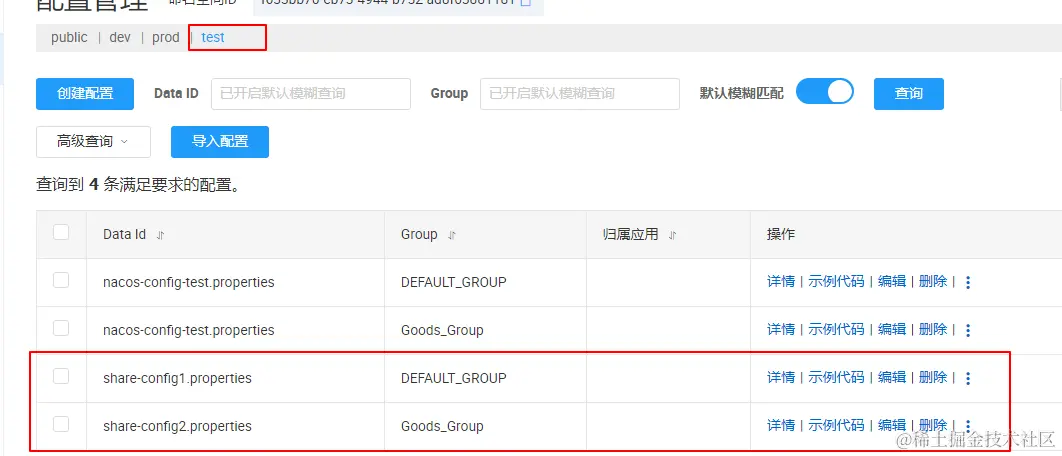Screen dimensions: 1062x456
Task: Click 编辑 for nacos-config-test.properties Goods_Group
Action: (892, 329)
